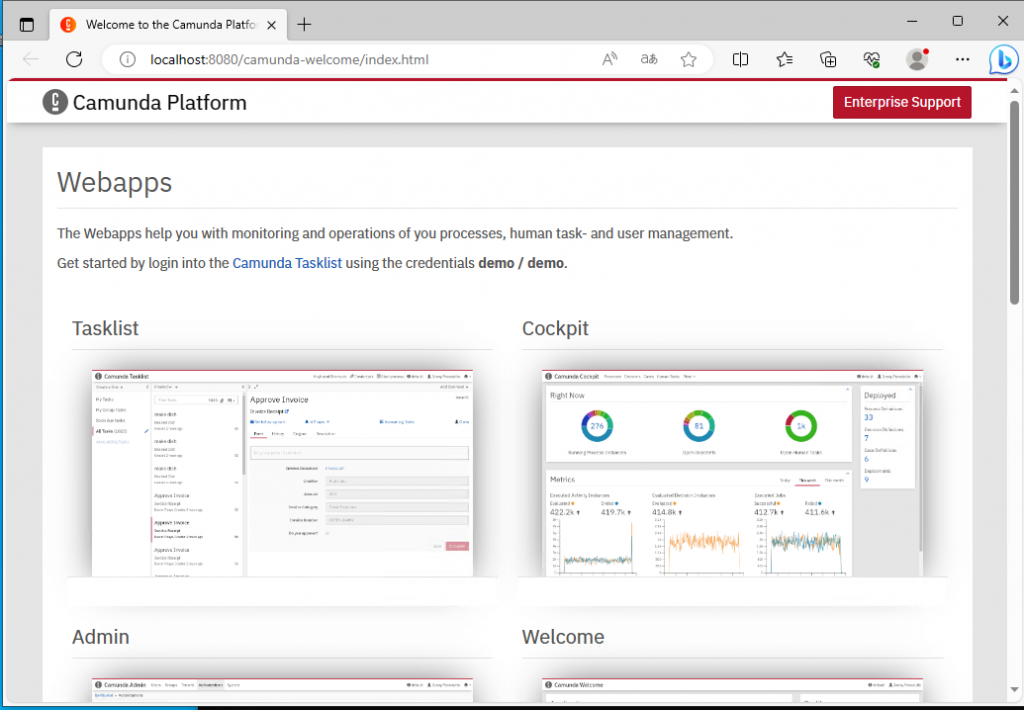Open the Bing Copilot sidebar icon
The image size is (1024, 710).
coord(1003,59)
